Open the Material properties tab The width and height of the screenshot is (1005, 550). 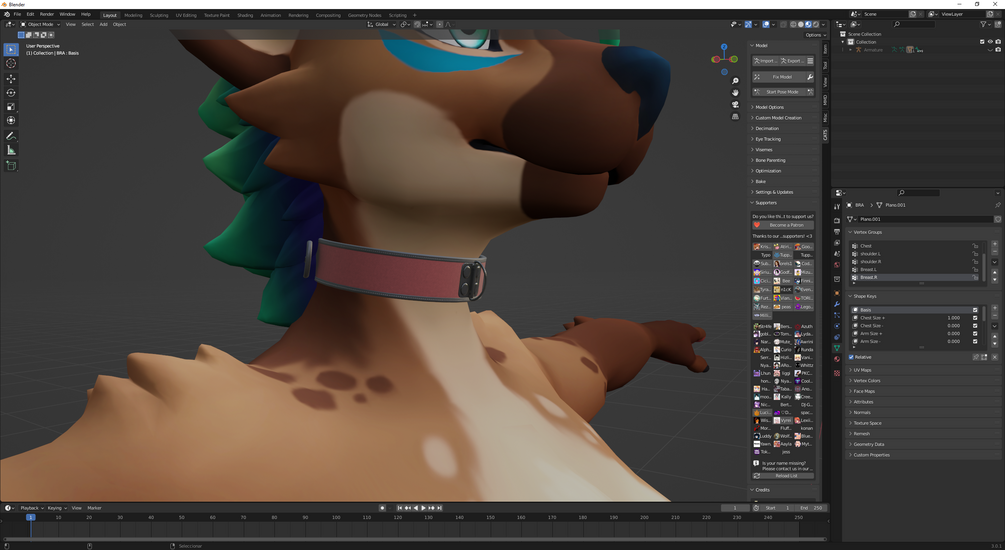coord(837,359)
